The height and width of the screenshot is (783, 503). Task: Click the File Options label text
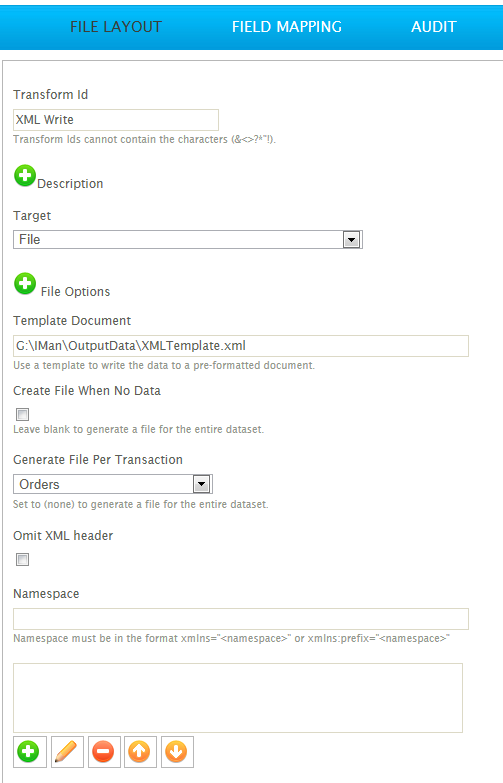click(x=75, y=292)
